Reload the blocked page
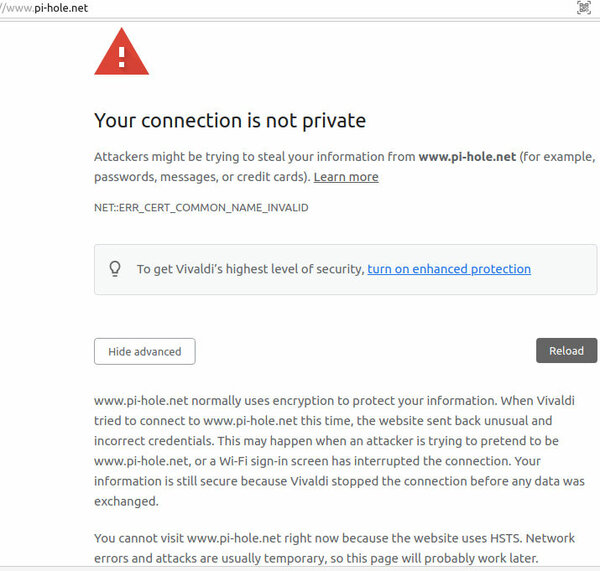600x571 pixels. (566, 351)
